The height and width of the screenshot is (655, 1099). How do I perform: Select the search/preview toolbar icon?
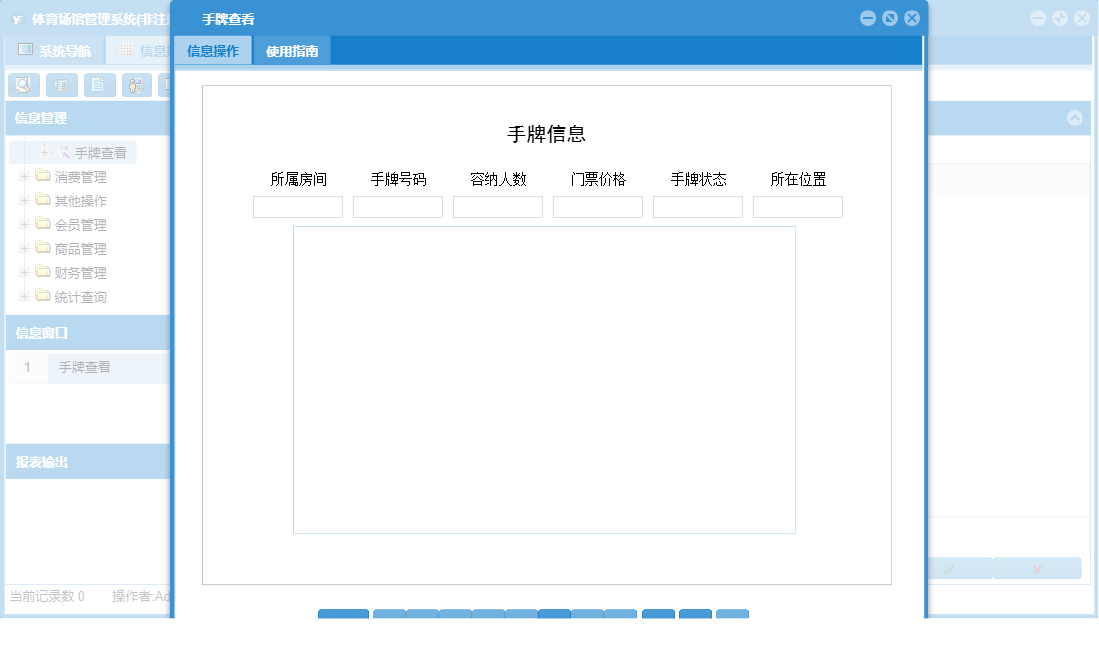pos(23,85)
